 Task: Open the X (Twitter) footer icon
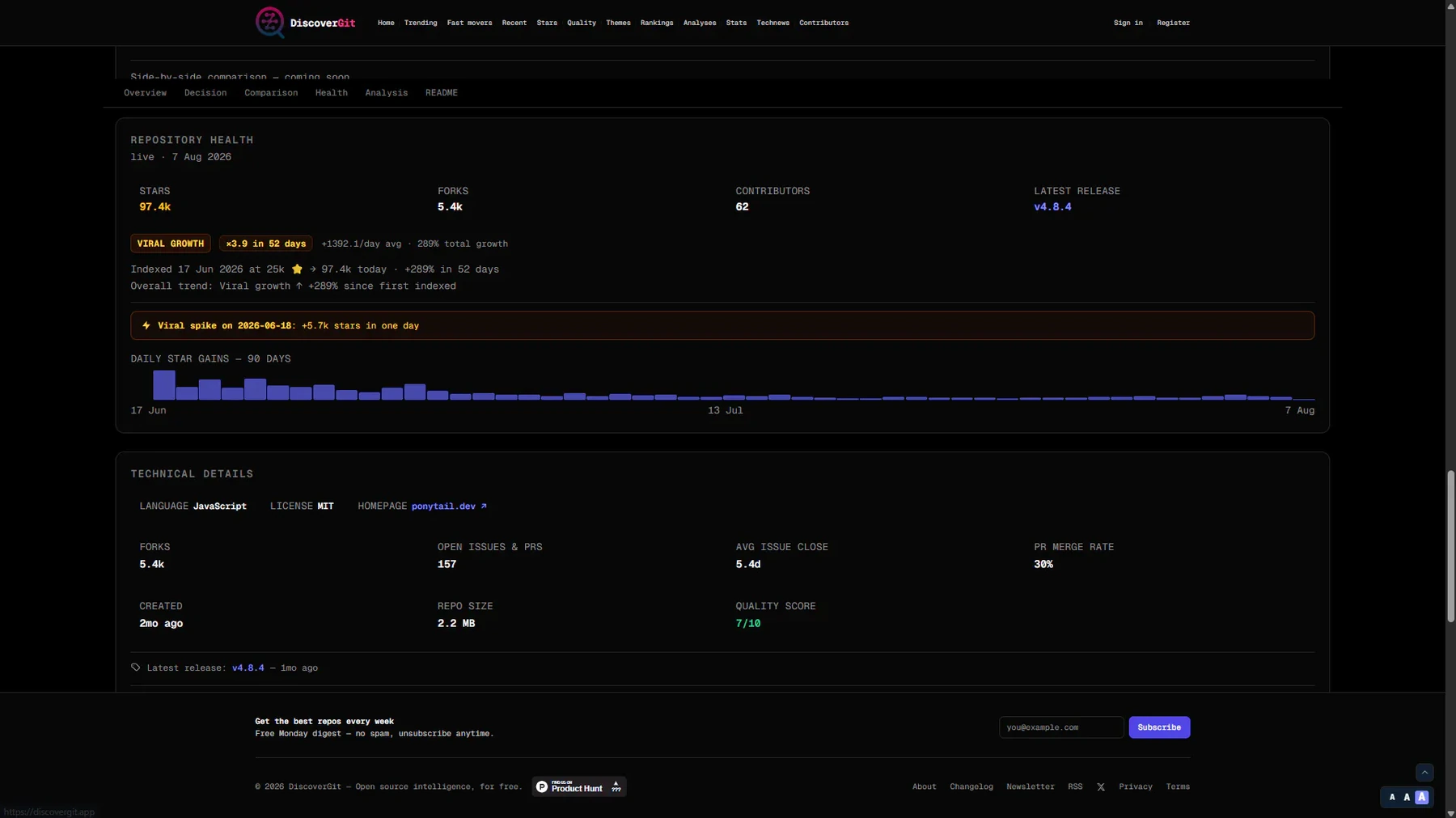[x=1100, y=786]
